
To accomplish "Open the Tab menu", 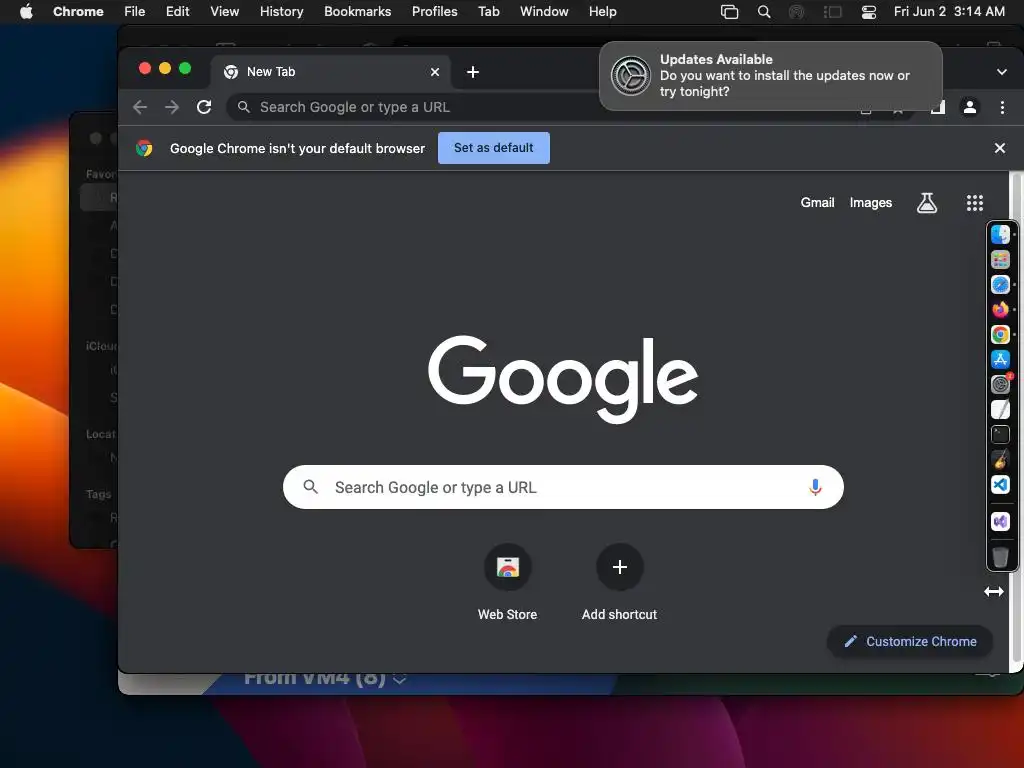I will [488, 12].
